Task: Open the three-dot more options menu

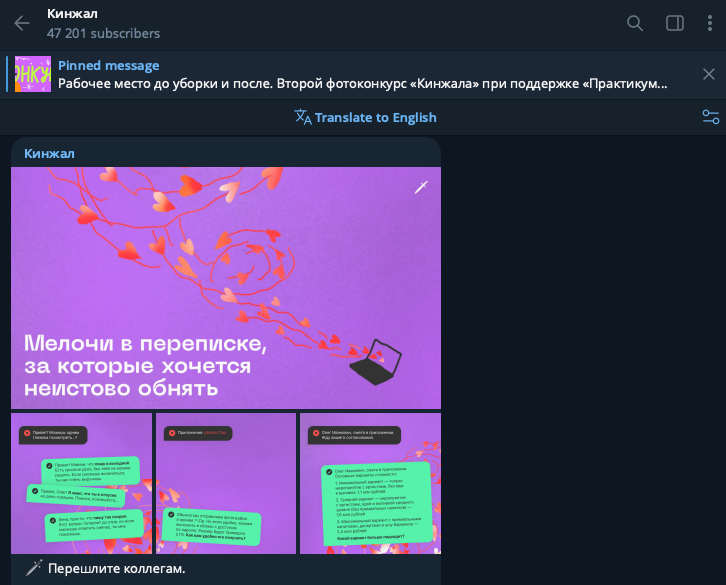Action: [x=709, y=23]
